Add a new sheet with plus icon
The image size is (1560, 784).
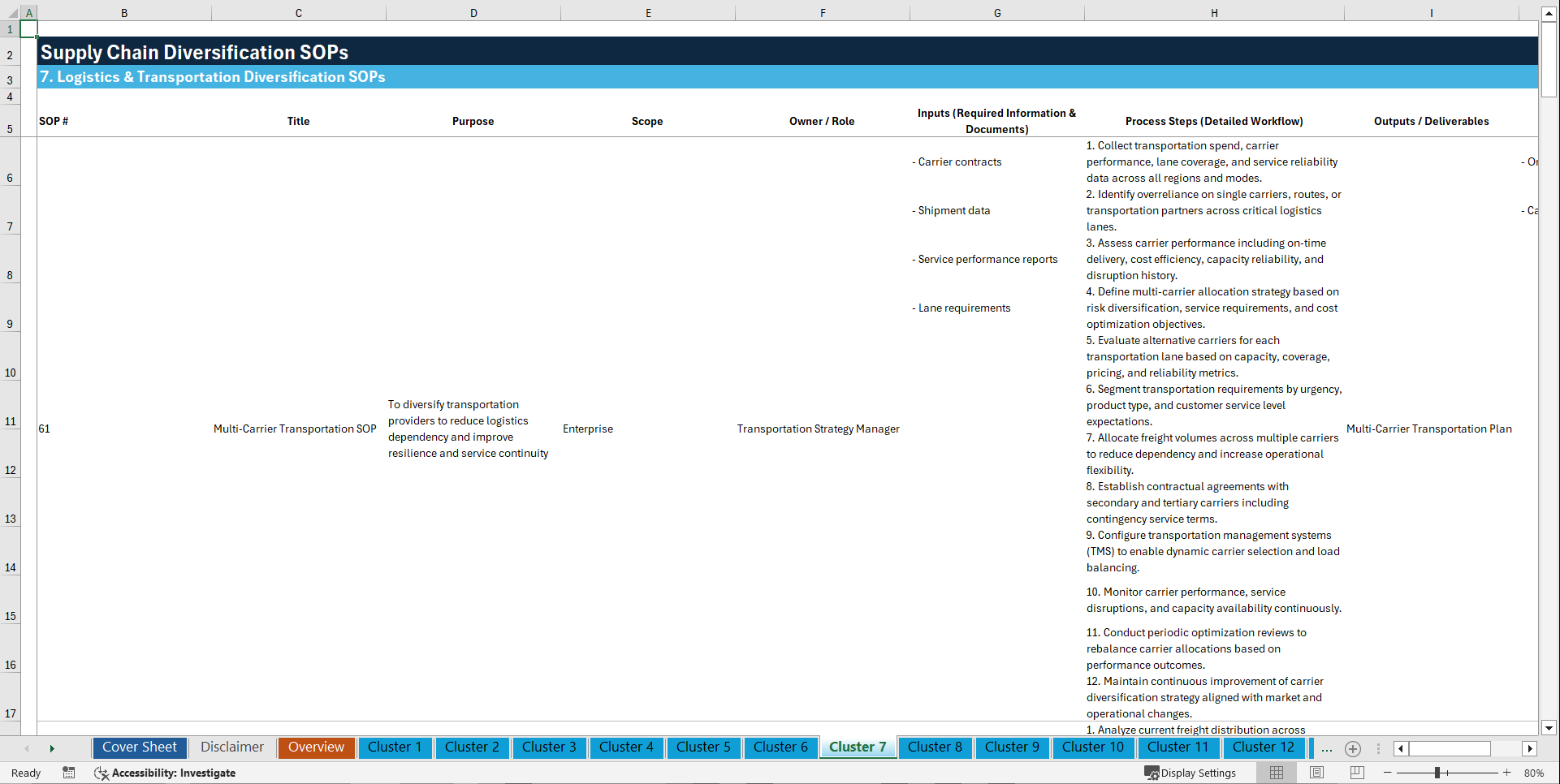[x=1353, y=748]
